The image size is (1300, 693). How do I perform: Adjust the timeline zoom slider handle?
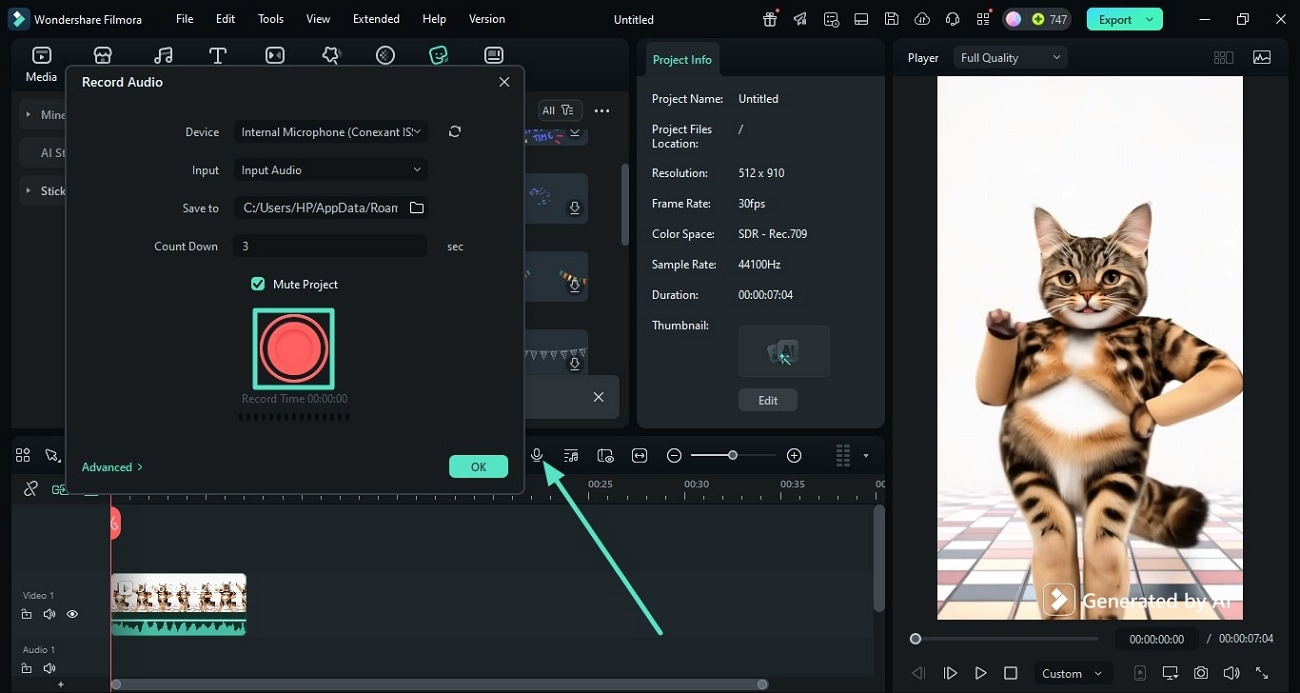(x=733, y=455)
